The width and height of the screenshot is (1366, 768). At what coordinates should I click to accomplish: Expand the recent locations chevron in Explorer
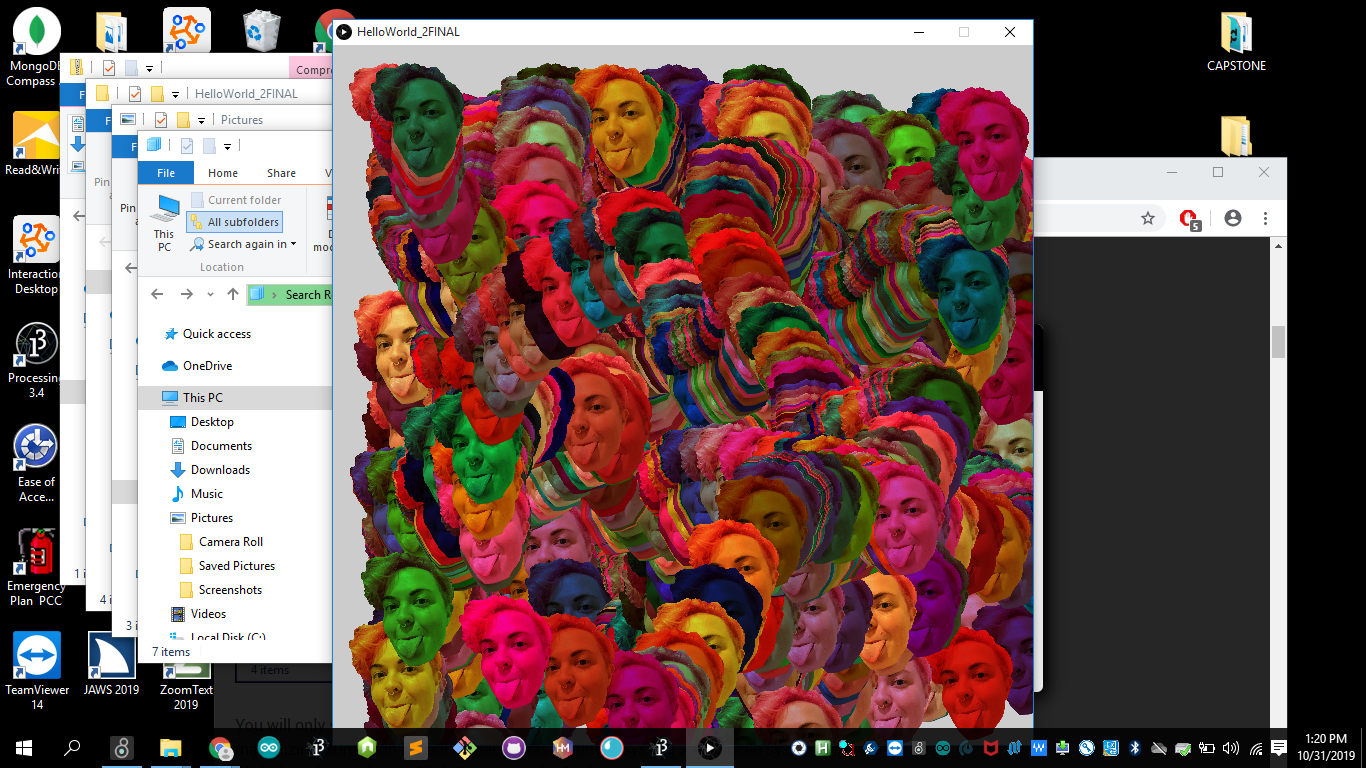(210, 295)
